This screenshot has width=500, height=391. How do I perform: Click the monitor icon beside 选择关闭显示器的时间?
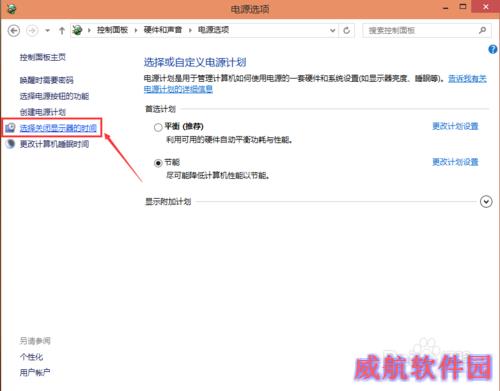point(10,128)
